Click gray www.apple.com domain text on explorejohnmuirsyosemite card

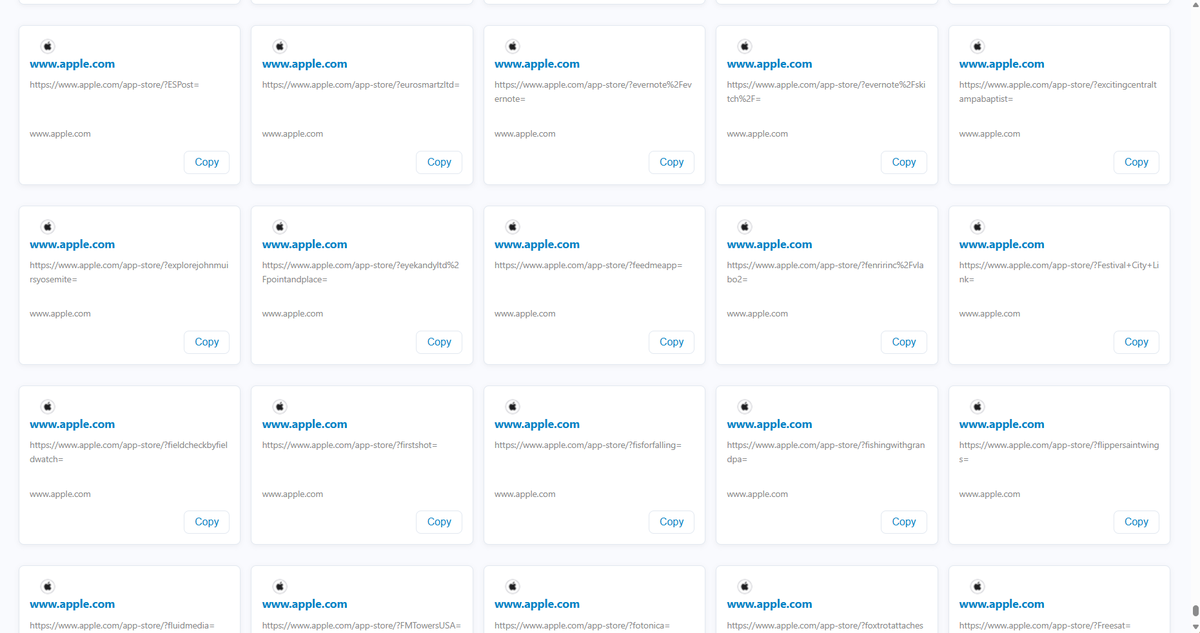coord(60,314)
